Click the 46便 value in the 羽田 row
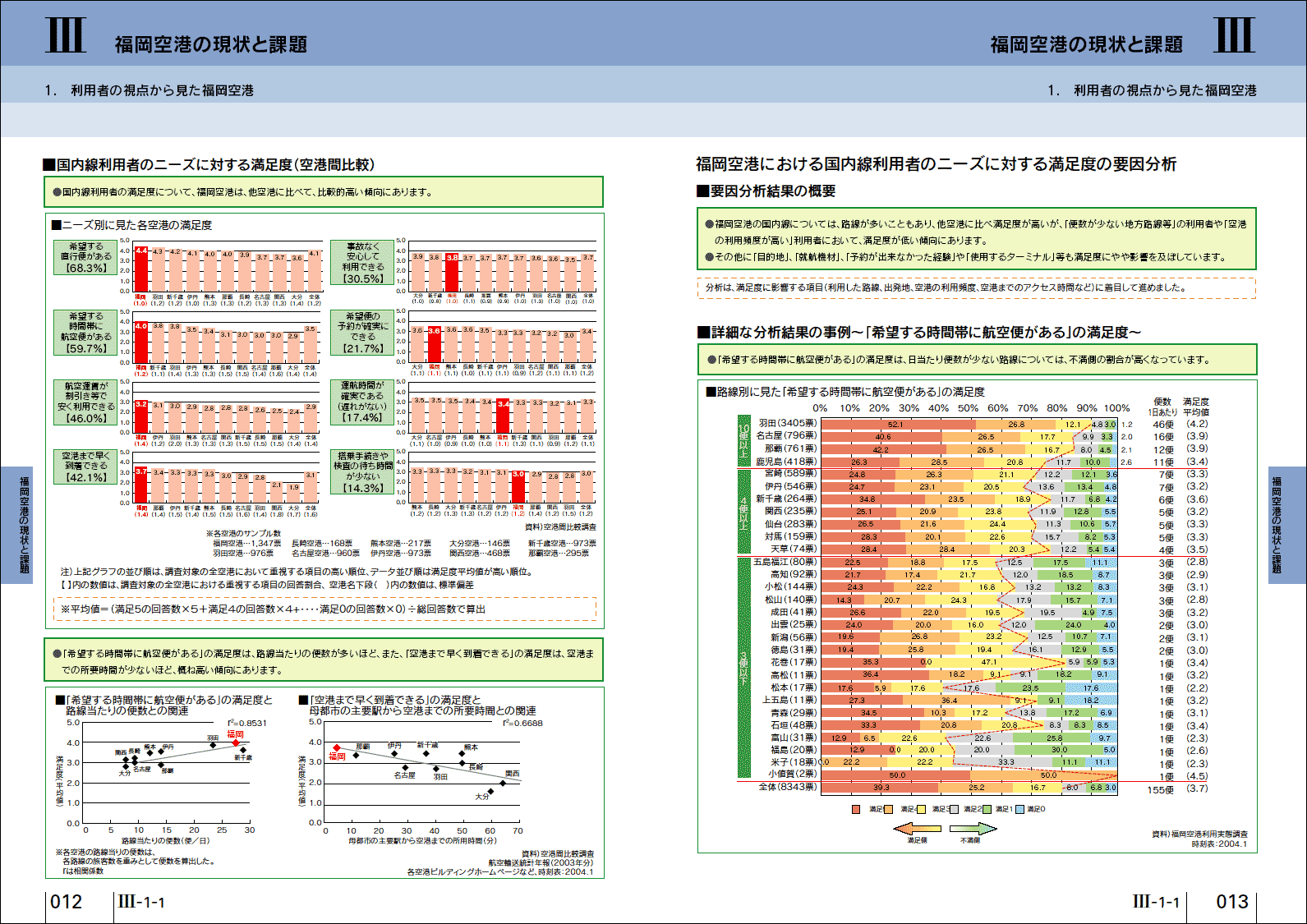 [1163, 425]
